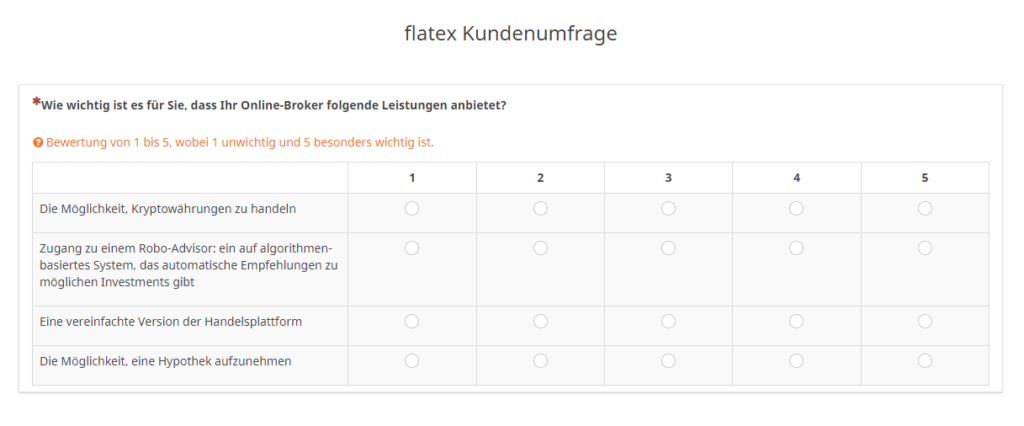This screenshot has height=426, width=1024.
Task: Click the orange help question-mark icon
Action: coord(38,142)
